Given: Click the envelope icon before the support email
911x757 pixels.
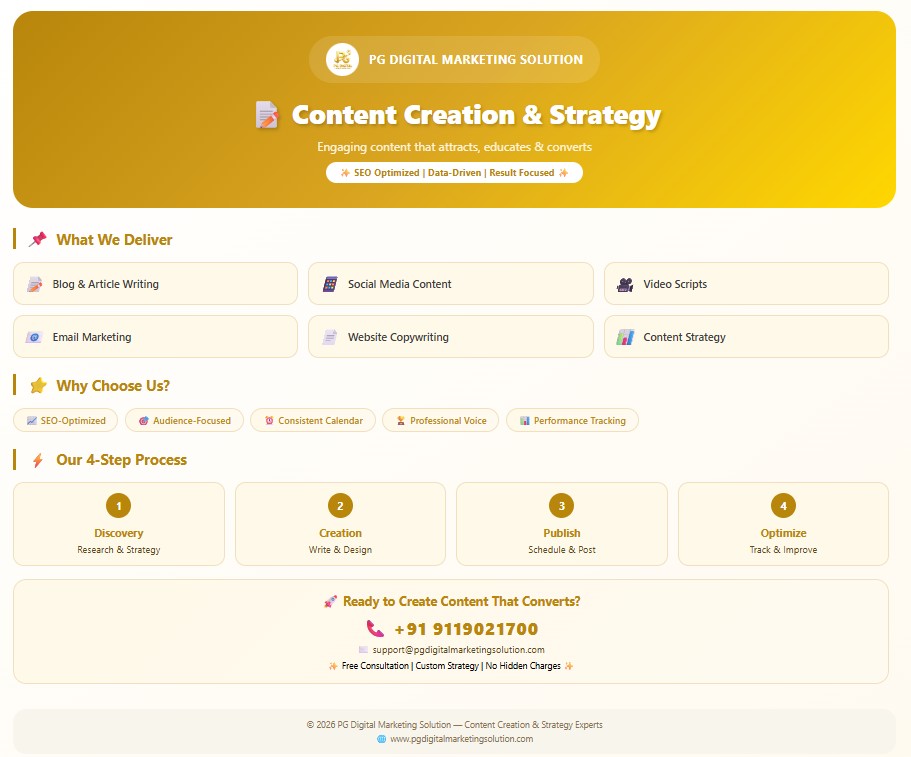Looking at the screenshot, I should point(363,650).
